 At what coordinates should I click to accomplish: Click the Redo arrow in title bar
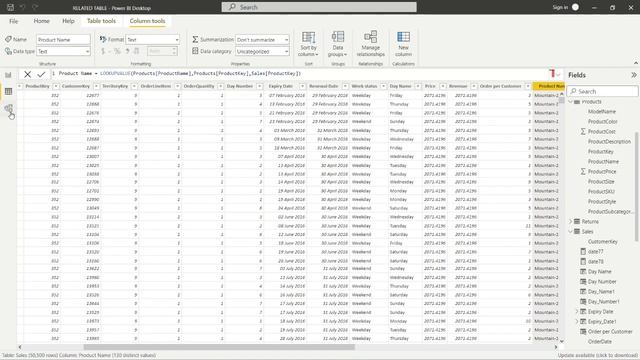[x=35, y=7]
